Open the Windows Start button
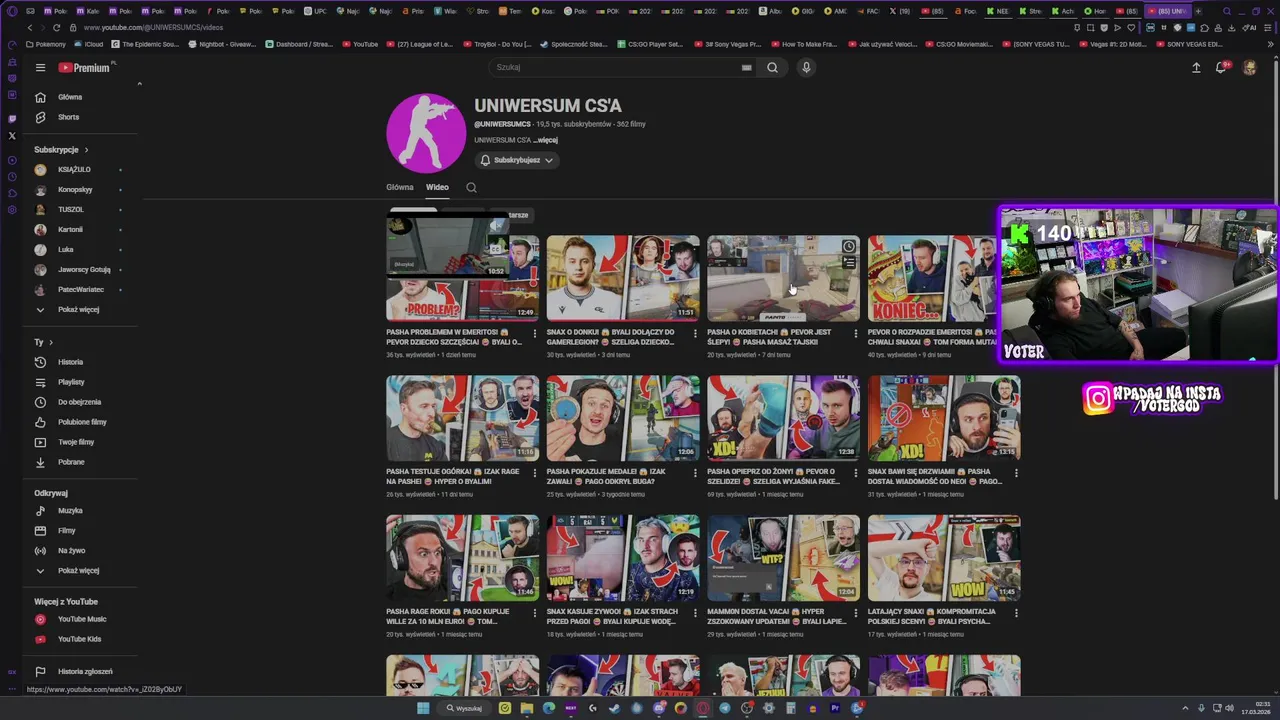The width and height of the screenshot is (1280, 720). (x=423, y=708)
